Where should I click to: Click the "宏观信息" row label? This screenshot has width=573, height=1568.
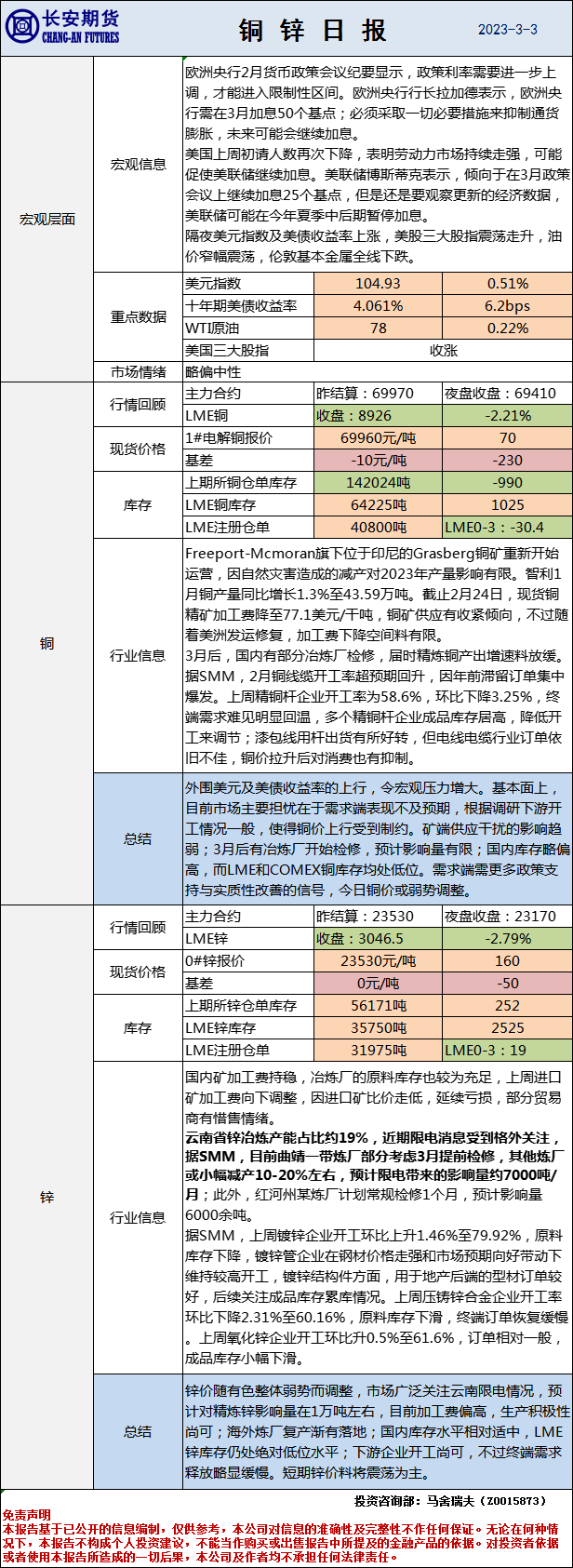point(139,165)
